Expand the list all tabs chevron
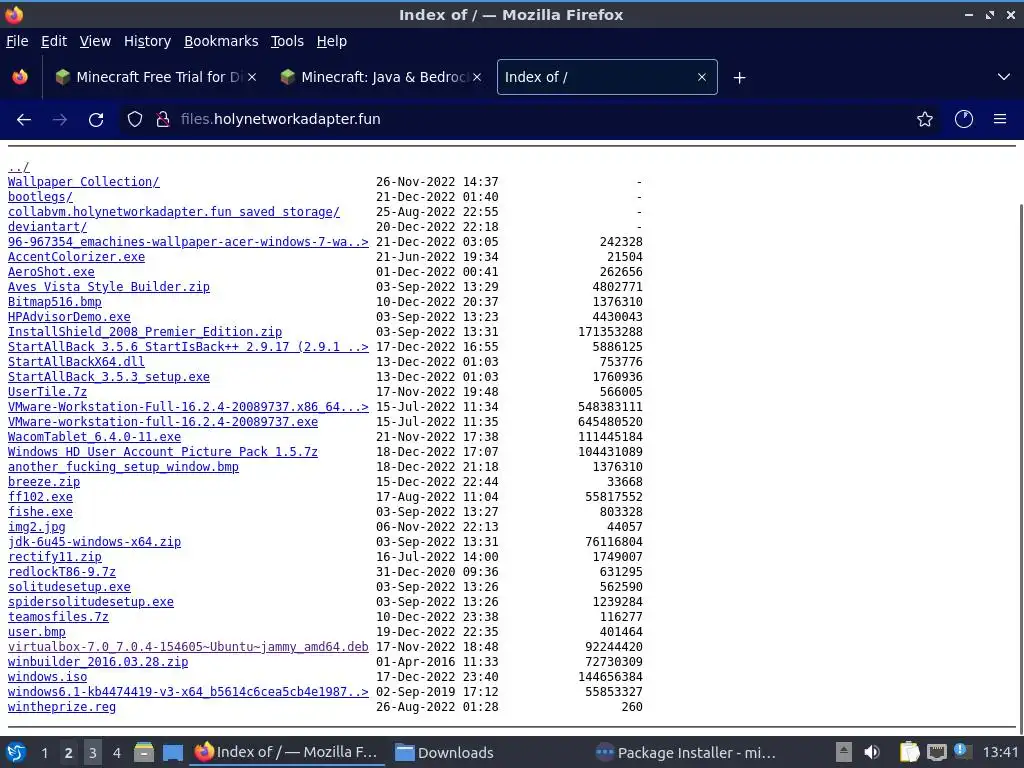This screenshot has height=768, width=1024. [1004, 77]
